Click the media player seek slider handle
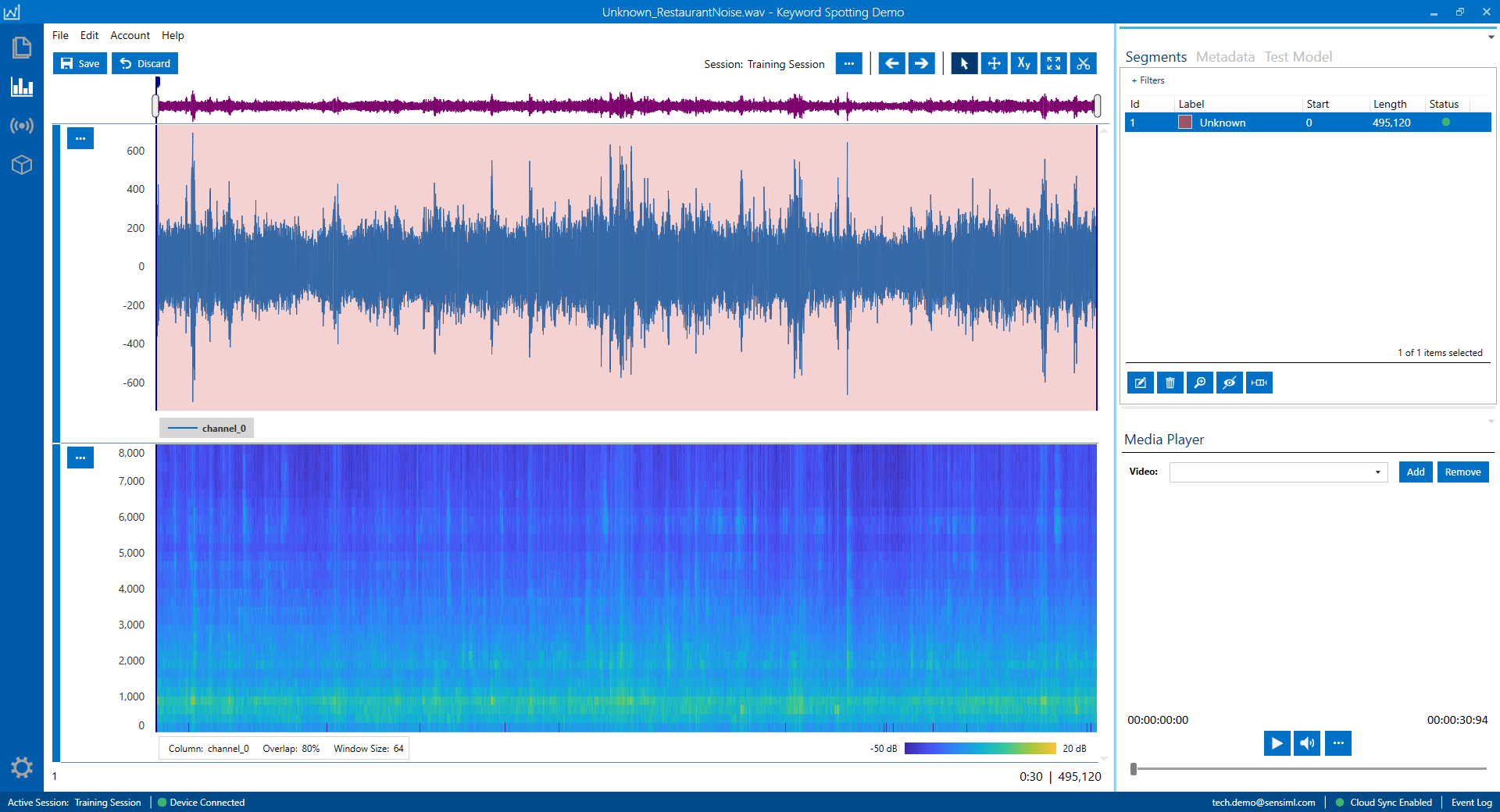The width and height of the screenshot is (1500, 812). point(1134,769)
